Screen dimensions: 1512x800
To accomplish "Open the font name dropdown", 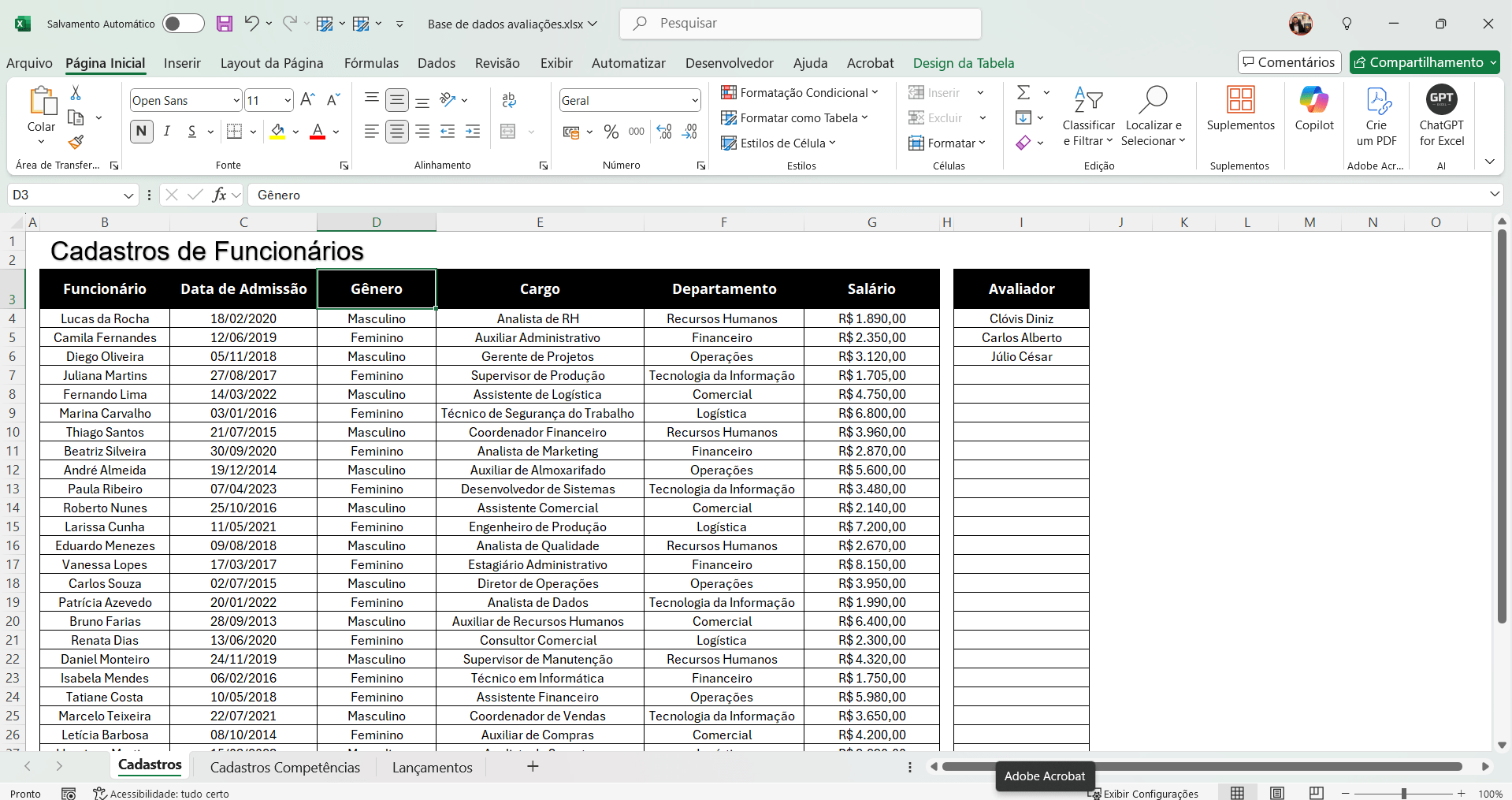I will [x=236, y=101].
